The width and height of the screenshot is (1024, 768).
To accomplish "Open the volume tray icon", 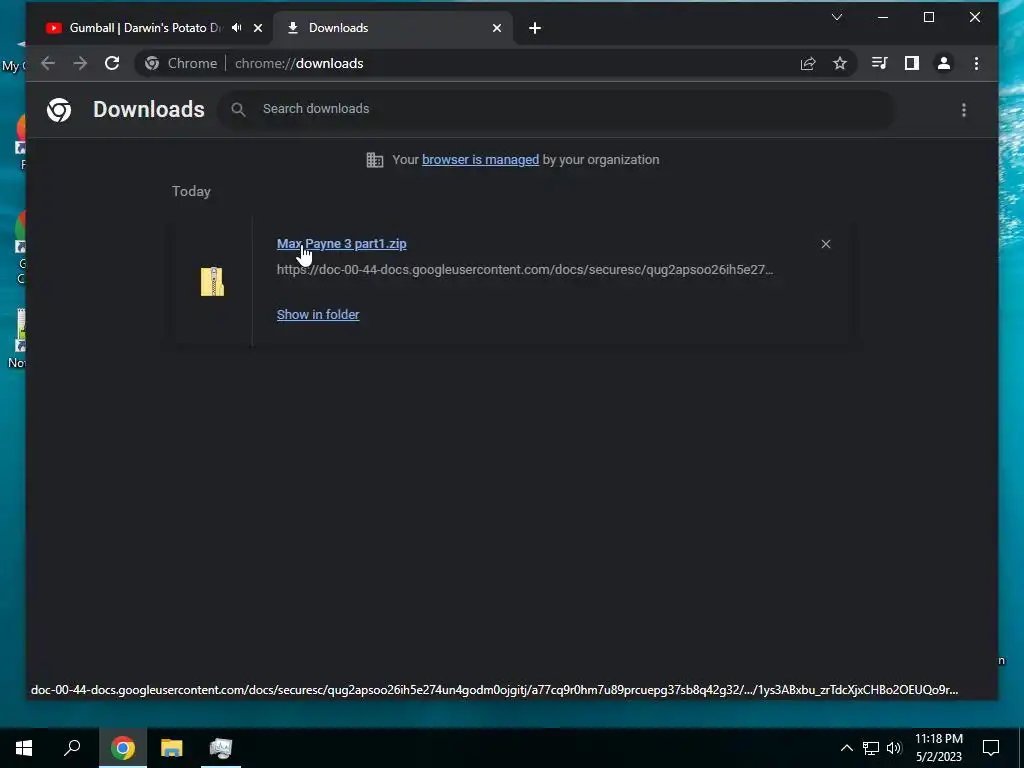I will coord(894,748).
